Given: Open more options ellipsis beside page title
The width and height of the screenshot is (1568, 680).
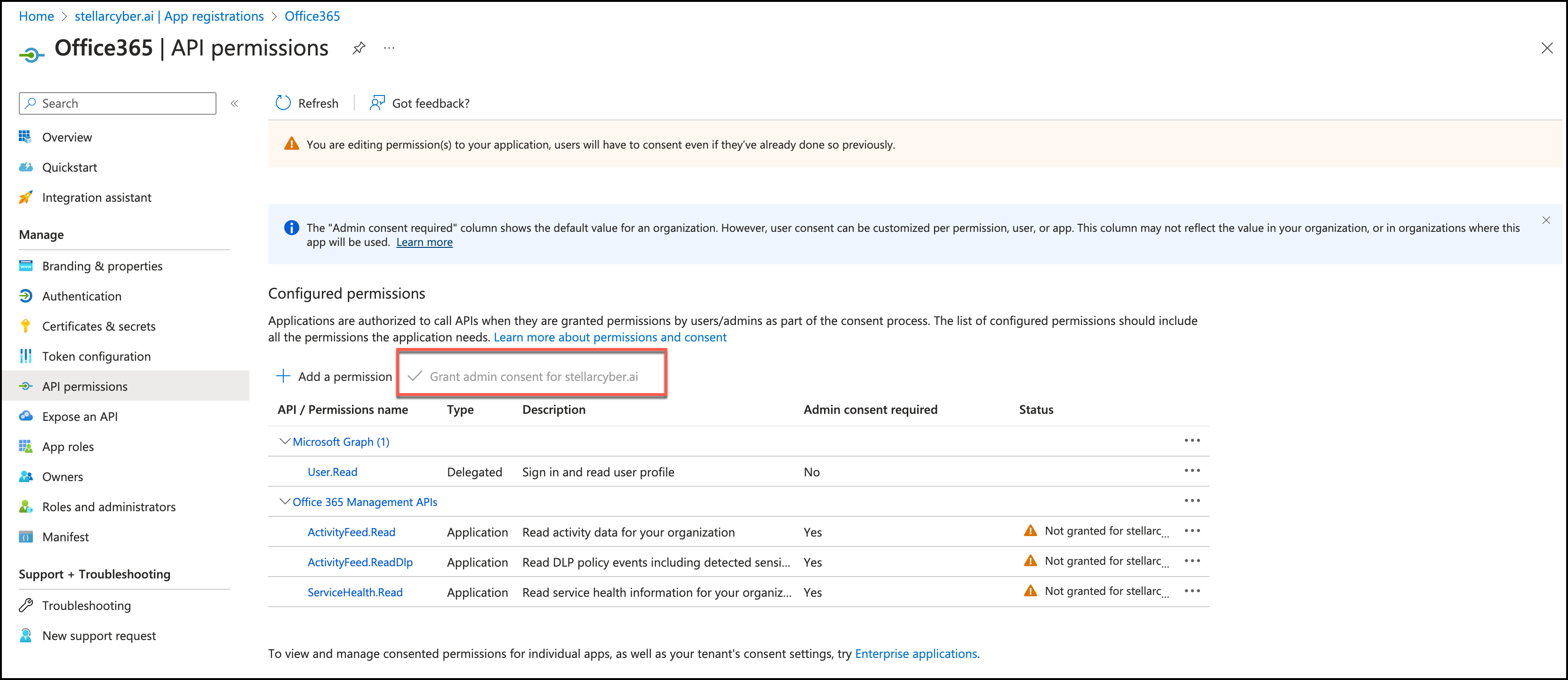Looking at the screenshot, I should click(x=389, y=48).
